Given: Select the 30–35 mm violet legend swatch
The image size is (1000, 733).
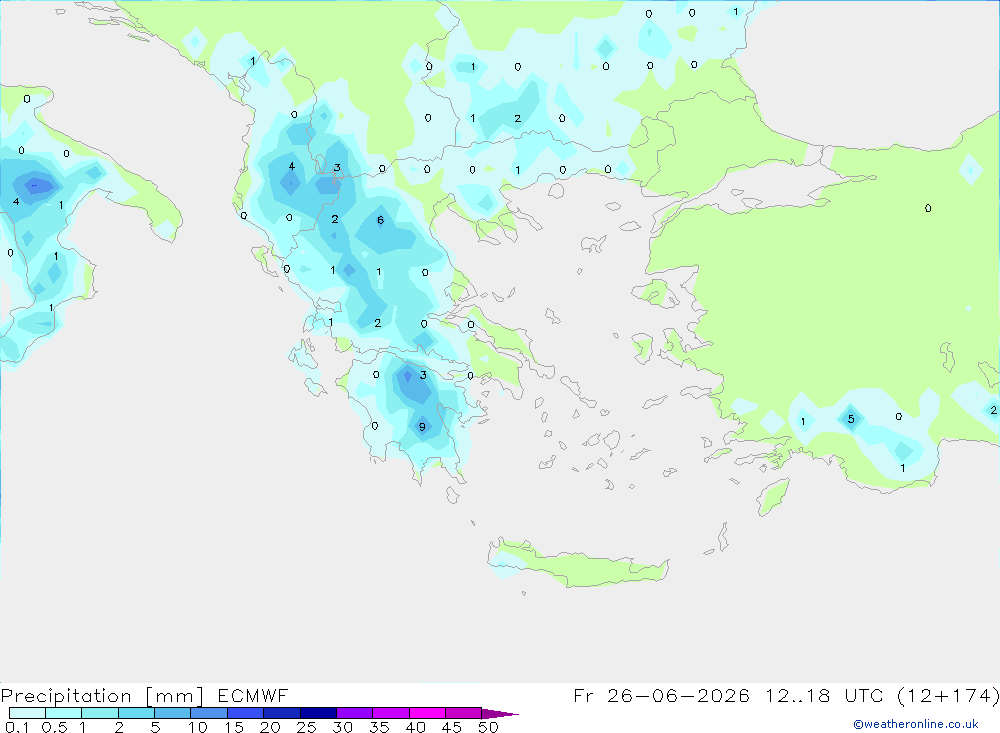Looking at the screenshot, I should 354,713.
